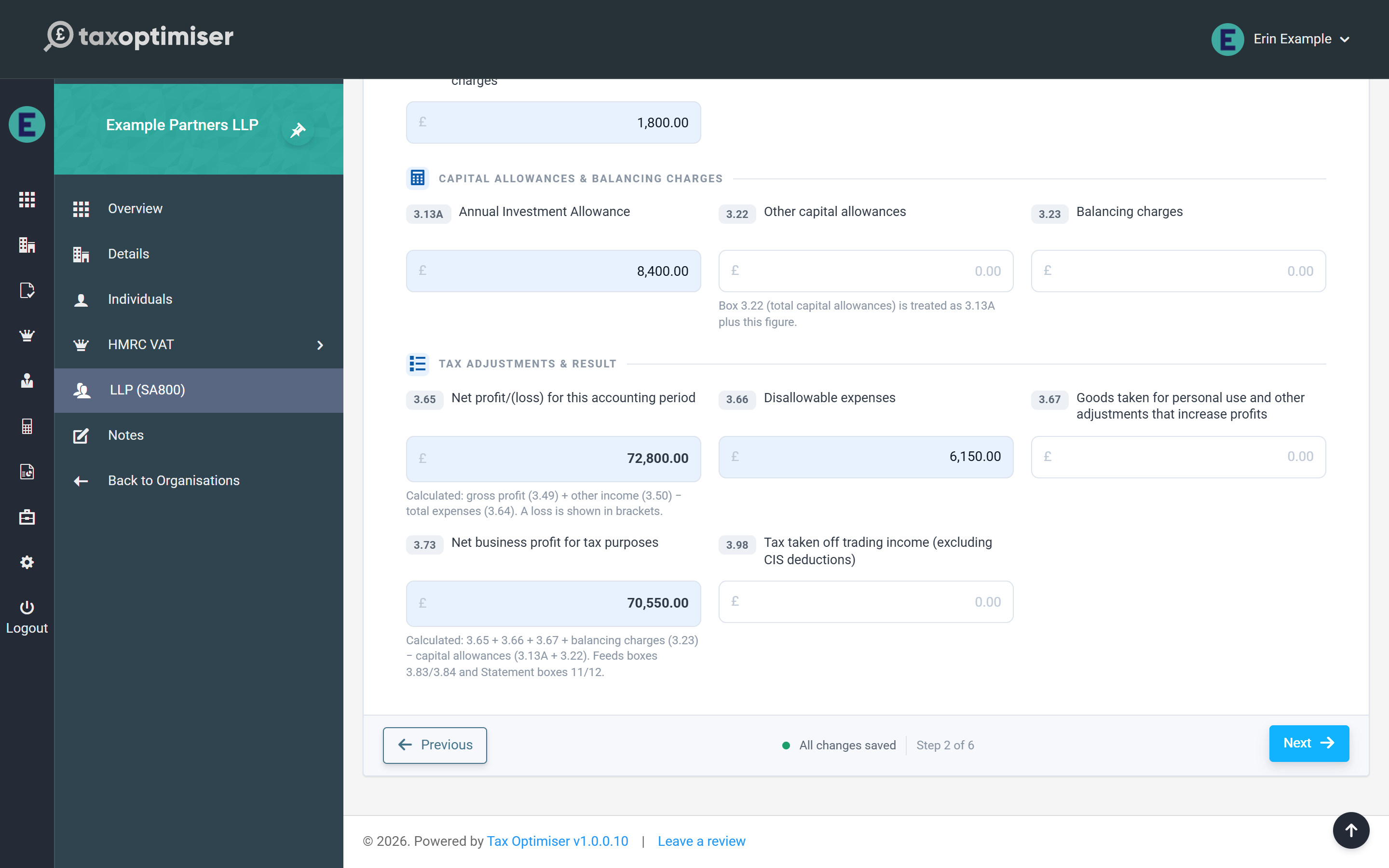Click the Erin Example user name
Viewport: 1389px width, 868px height.
click(x=1292, y=39)
